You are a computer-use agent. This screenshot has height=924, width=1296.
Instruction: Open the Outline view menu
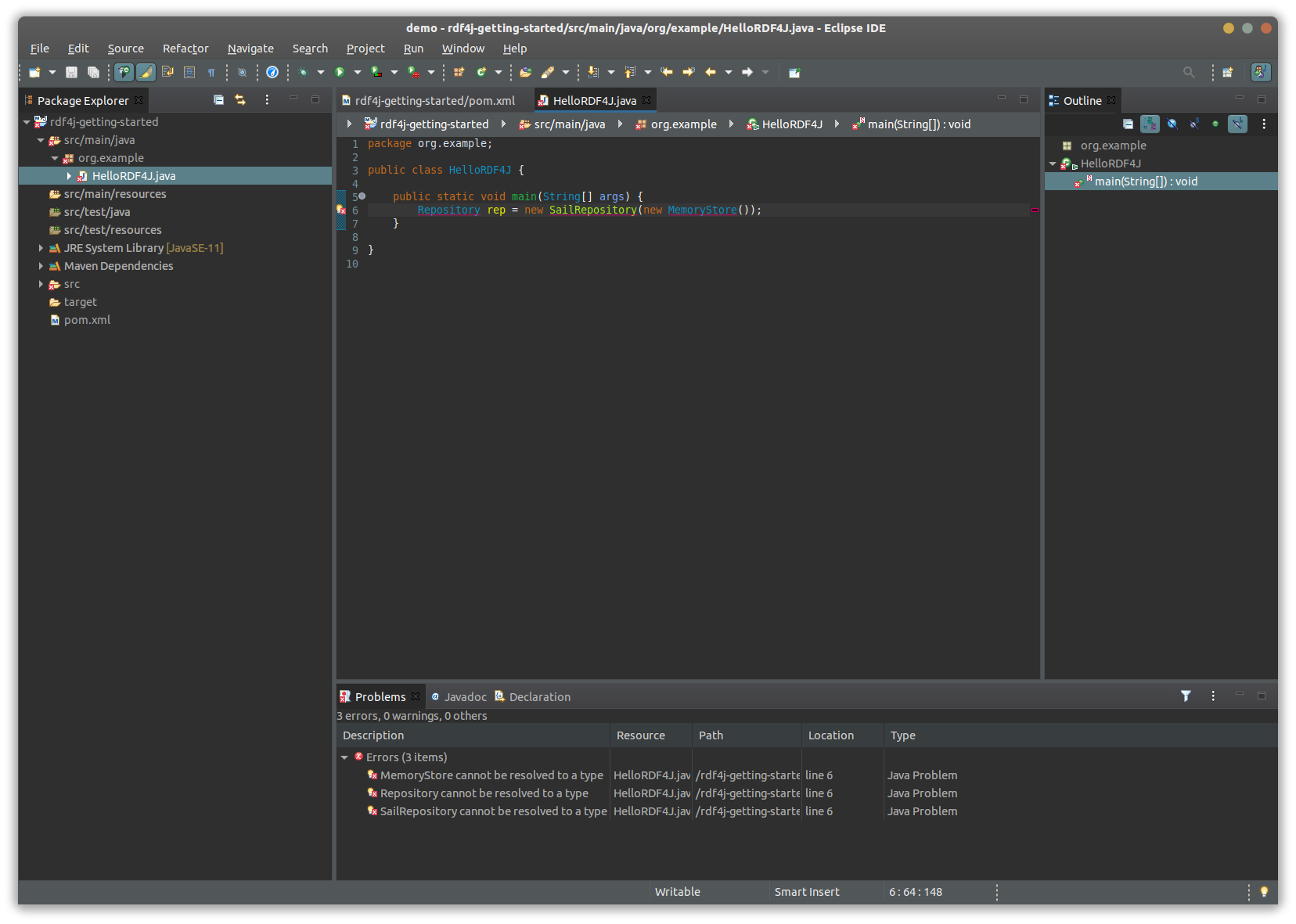[x=1264, y=124]
